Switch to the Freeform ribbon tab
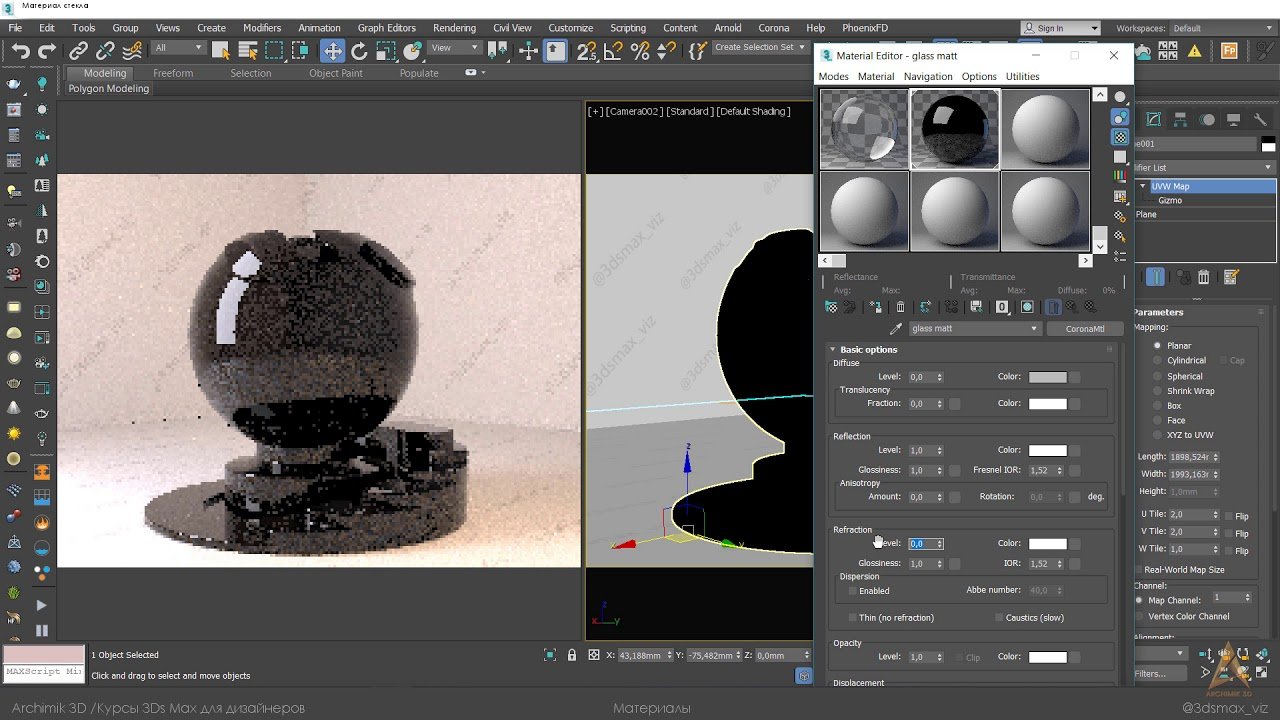 coord(172,73)
